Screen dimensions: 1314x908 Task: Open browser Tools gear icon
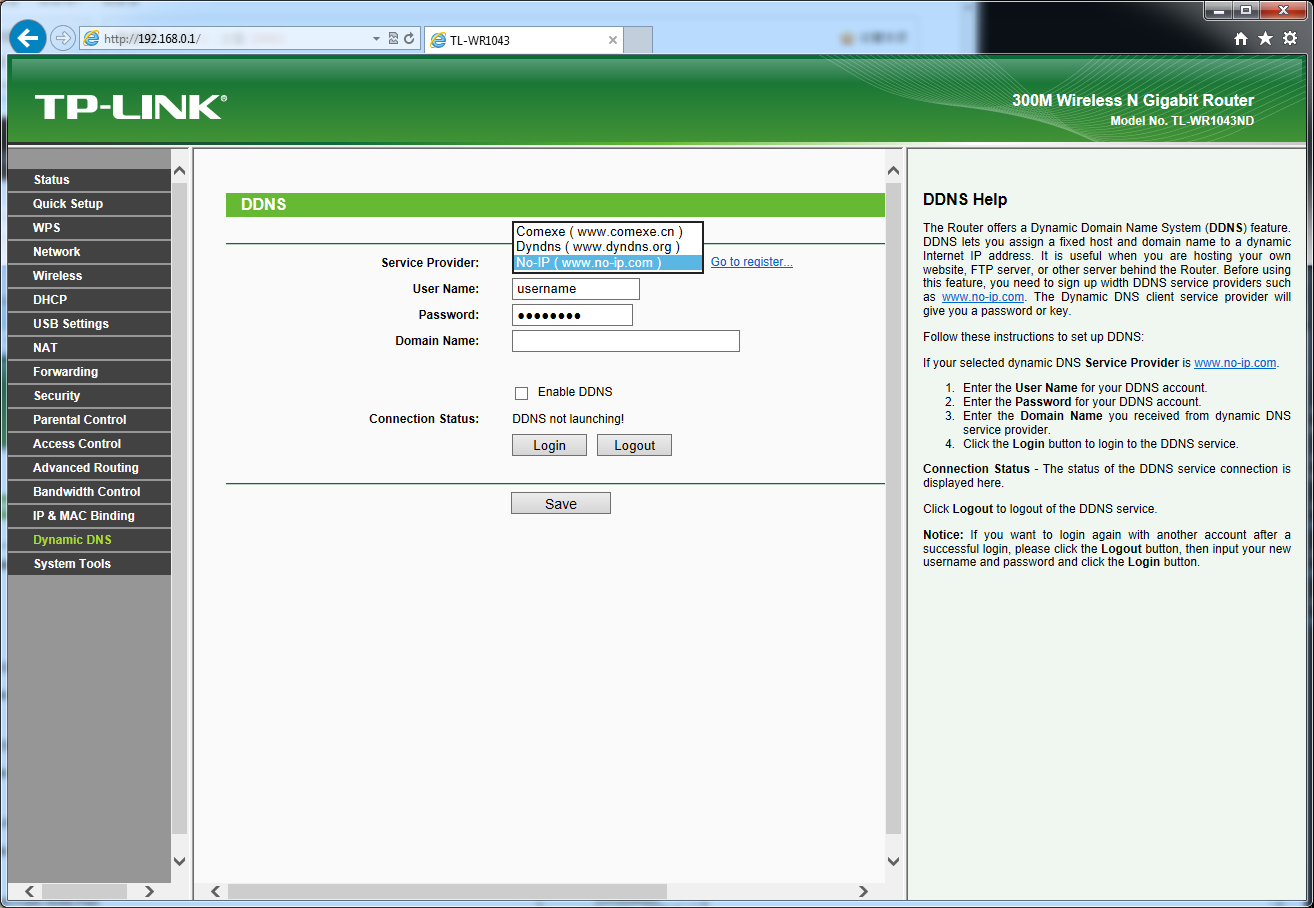click(1290, 39)
